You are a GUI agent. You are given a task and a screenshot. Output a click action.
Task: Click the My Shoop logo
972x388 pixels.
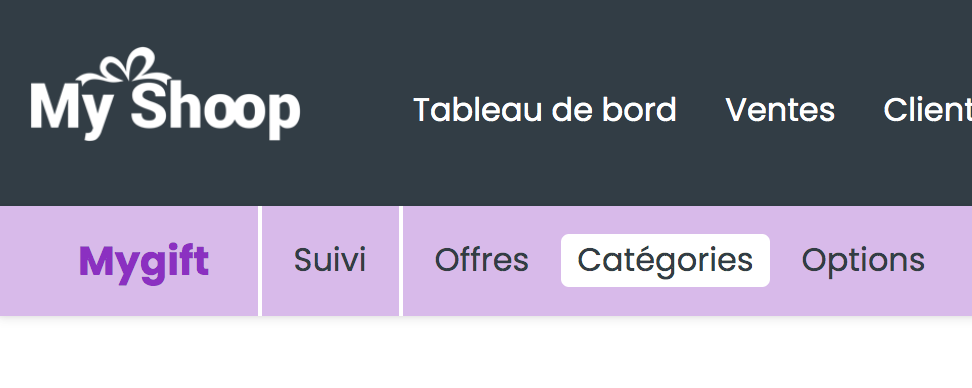click(165, 94)
